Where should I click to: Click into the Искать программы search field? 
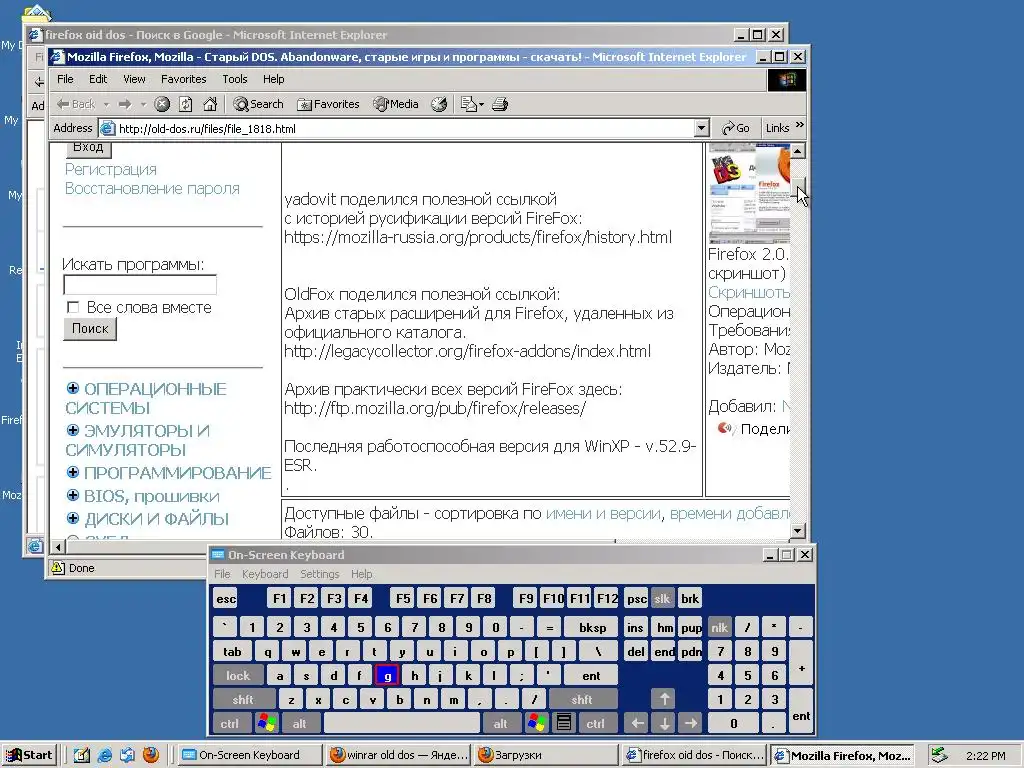(x=140, y=285)
